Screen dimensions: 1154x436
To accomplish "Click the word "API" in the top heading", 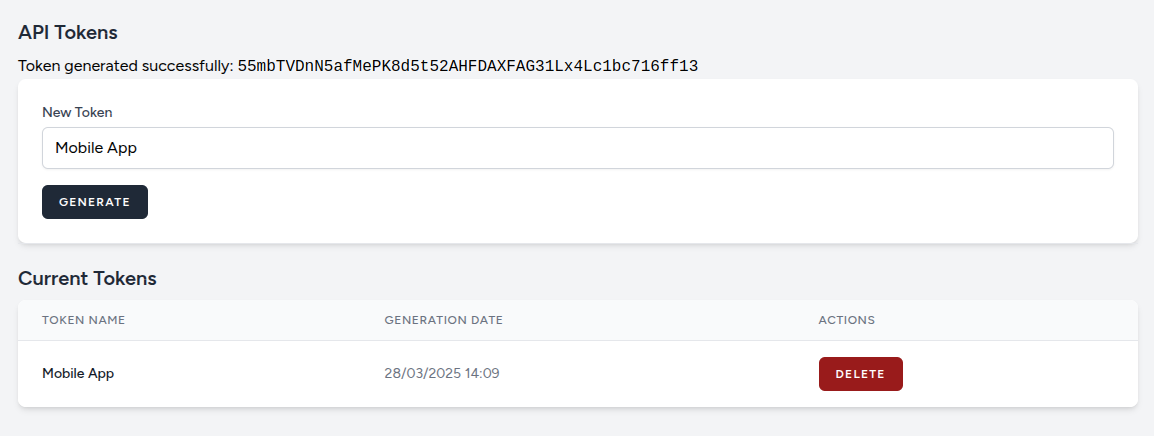I will coord(34,32).
